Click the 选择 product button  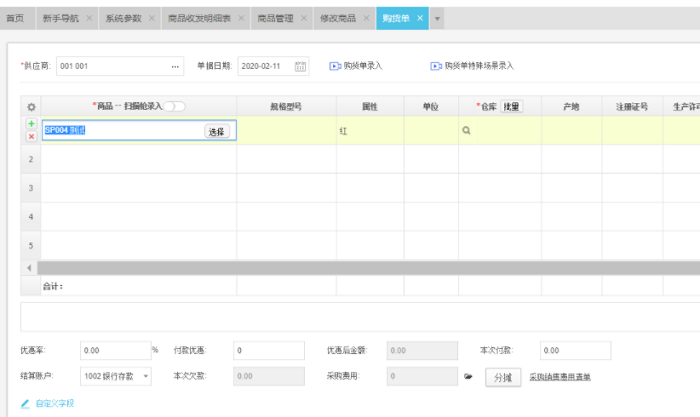(217, 132)
